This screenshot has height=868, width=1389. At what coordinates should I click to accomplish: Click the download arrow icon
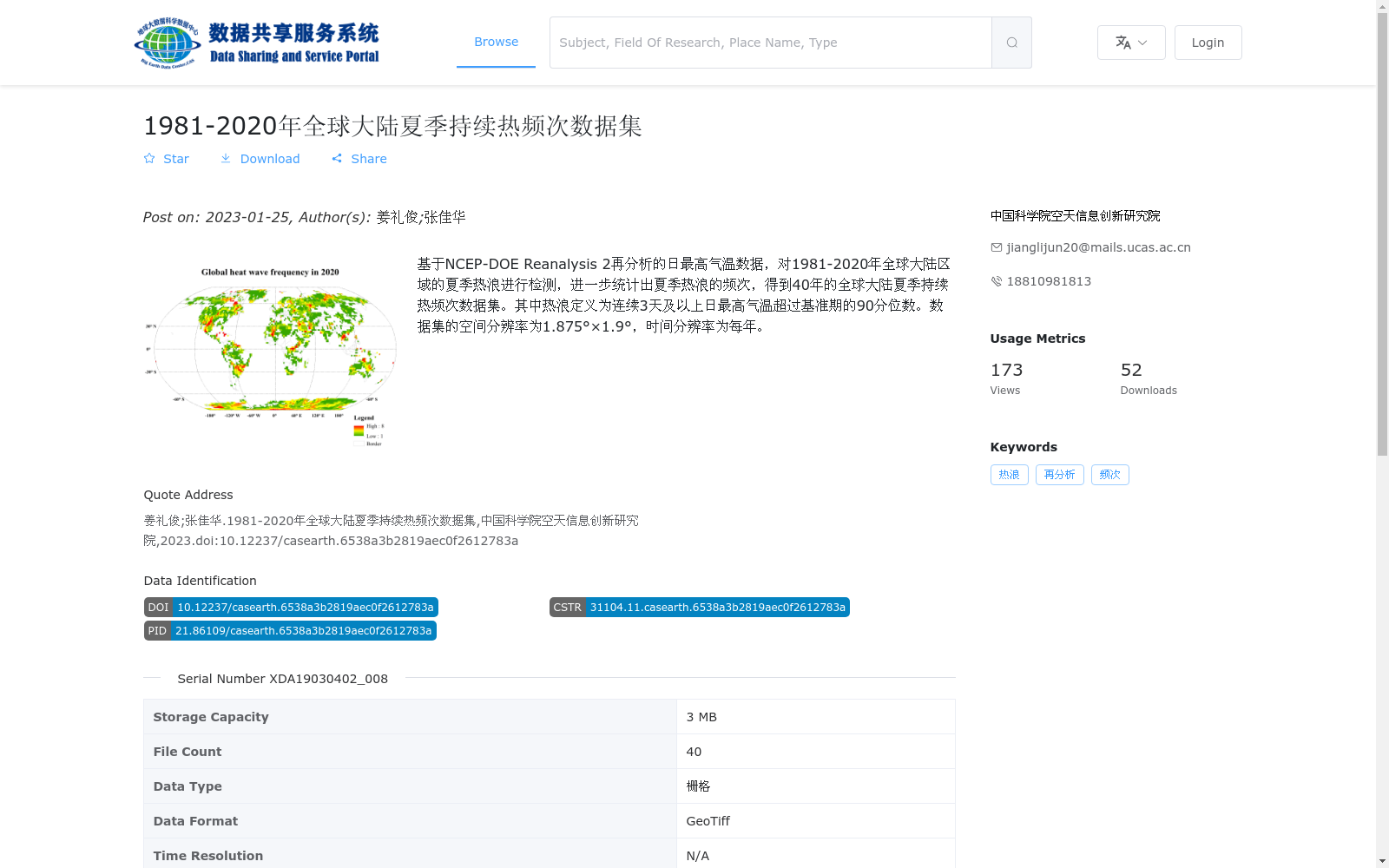[226, 159]
